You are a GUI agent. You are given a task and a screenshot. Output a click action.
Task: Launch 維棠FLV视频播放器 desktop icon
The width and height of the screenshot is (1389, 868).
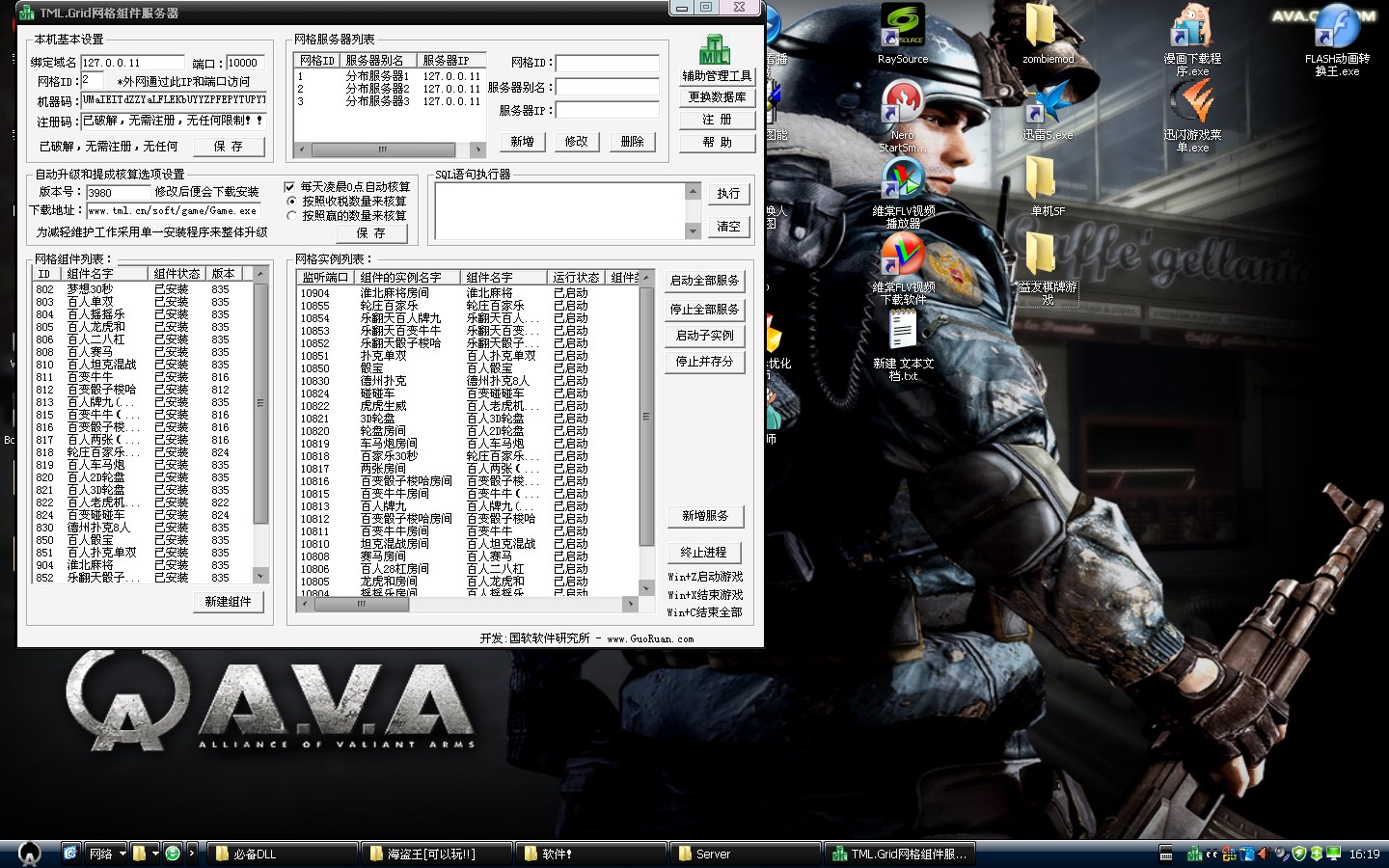coord(903,192)
